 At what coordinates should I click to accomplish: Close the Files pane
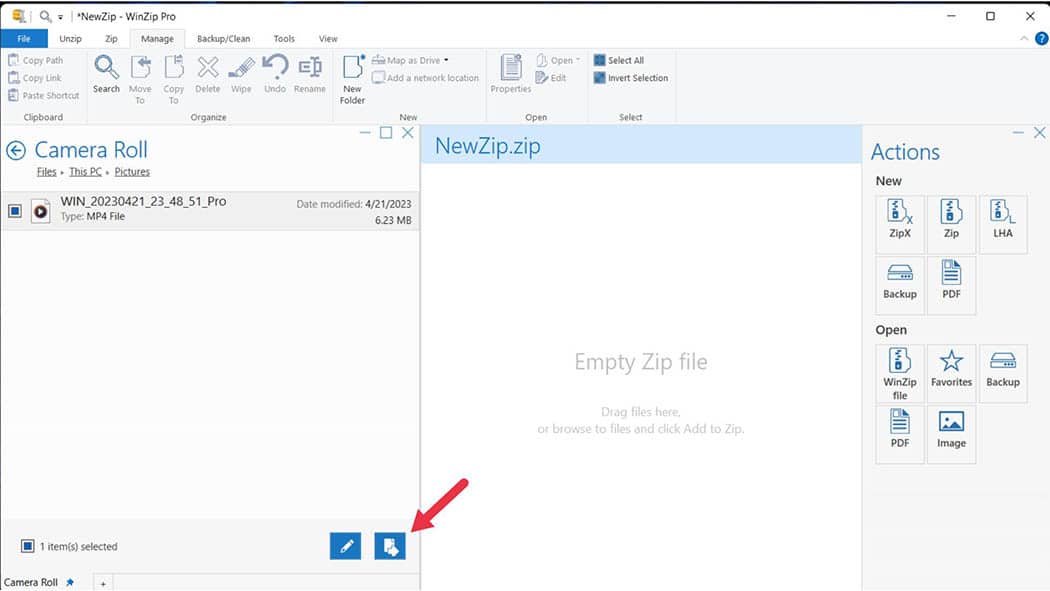[407, 133]
